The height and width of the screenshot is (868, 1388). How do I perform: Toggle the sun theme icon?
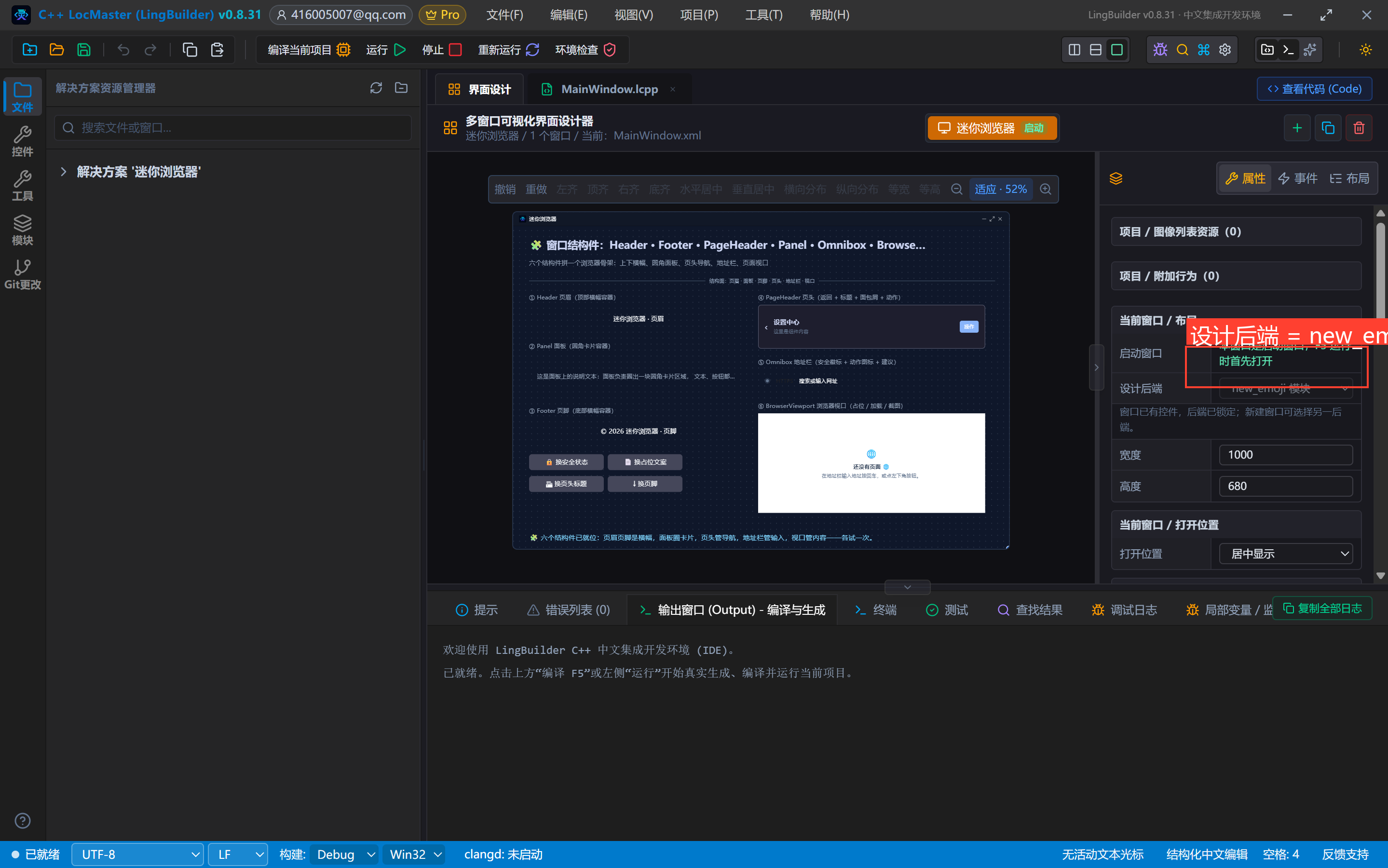click(1366, 50)
